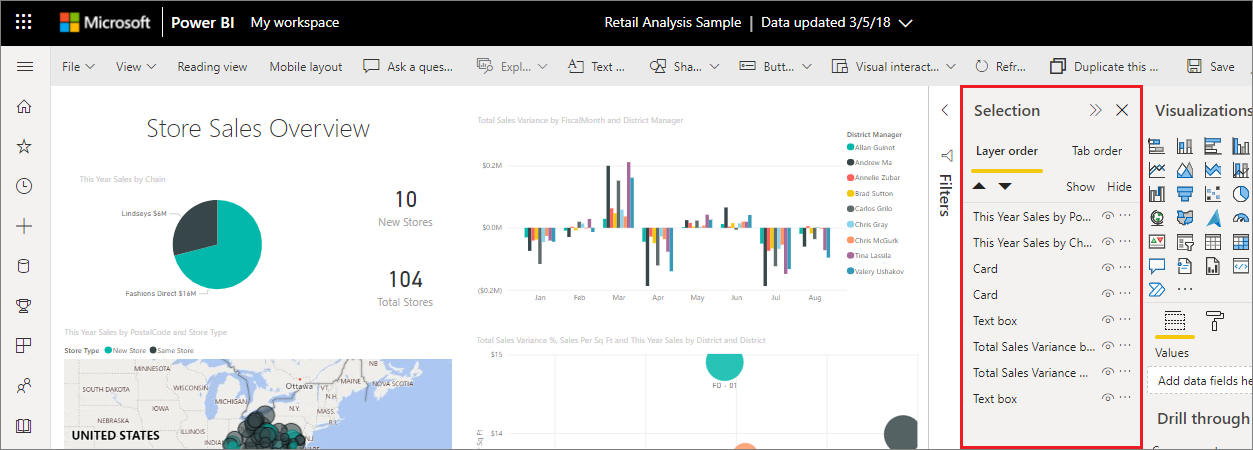Select the filled map visualization icon

pyautogui.click(x=1185, y=217)
